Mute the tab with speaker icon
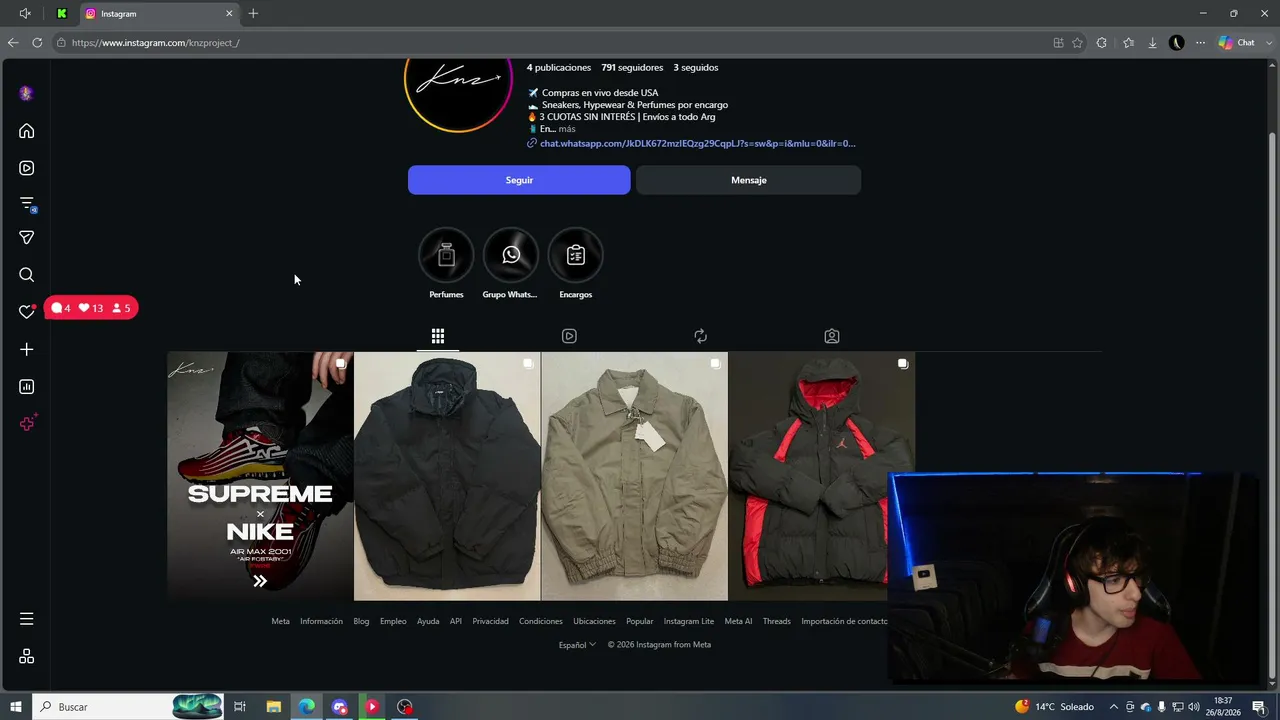Image resolution: width=1280 pixels, height=720 pixels. [x=25, y=14]
